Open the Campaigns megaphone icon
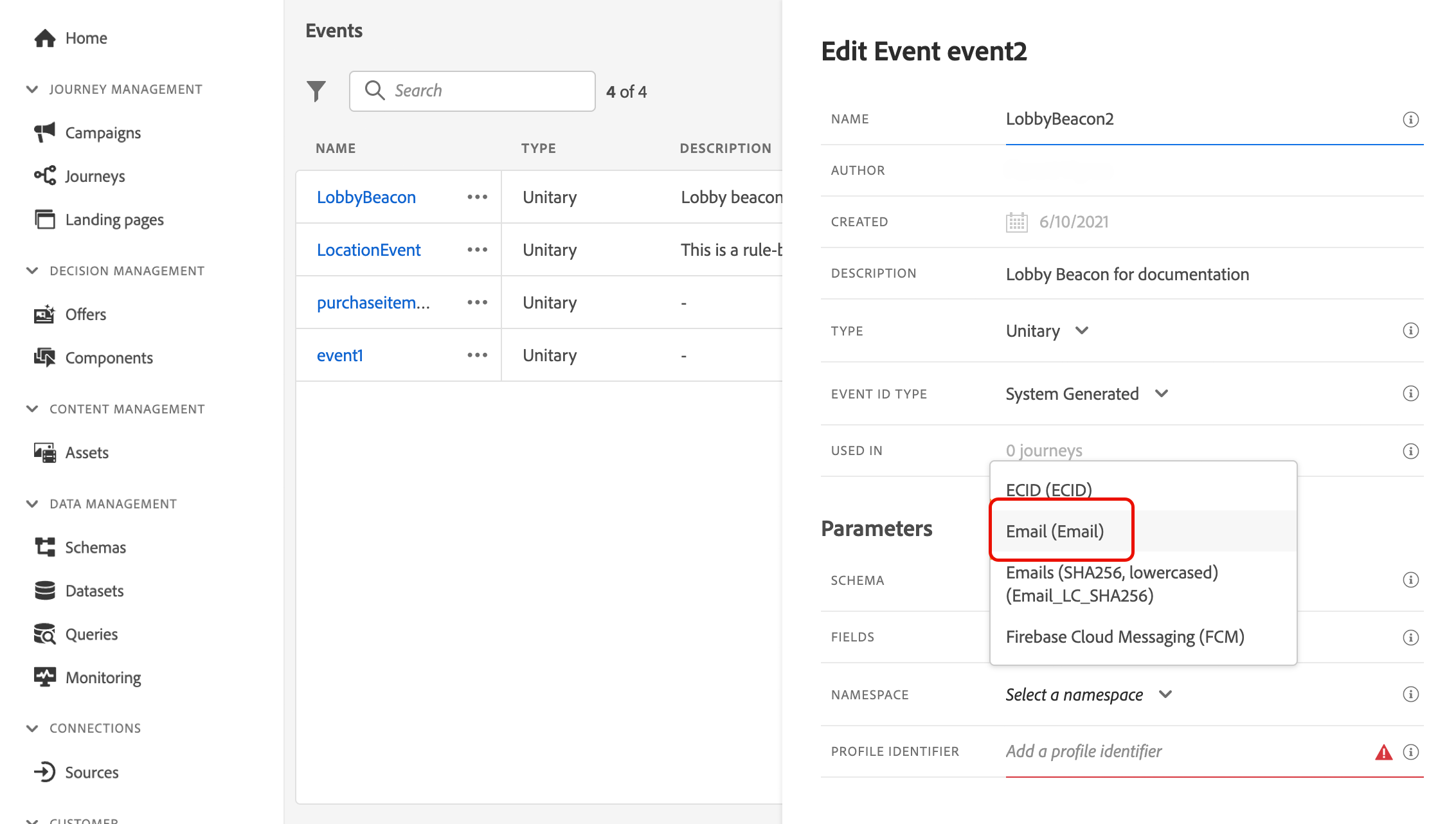 [x=44, y=132]
